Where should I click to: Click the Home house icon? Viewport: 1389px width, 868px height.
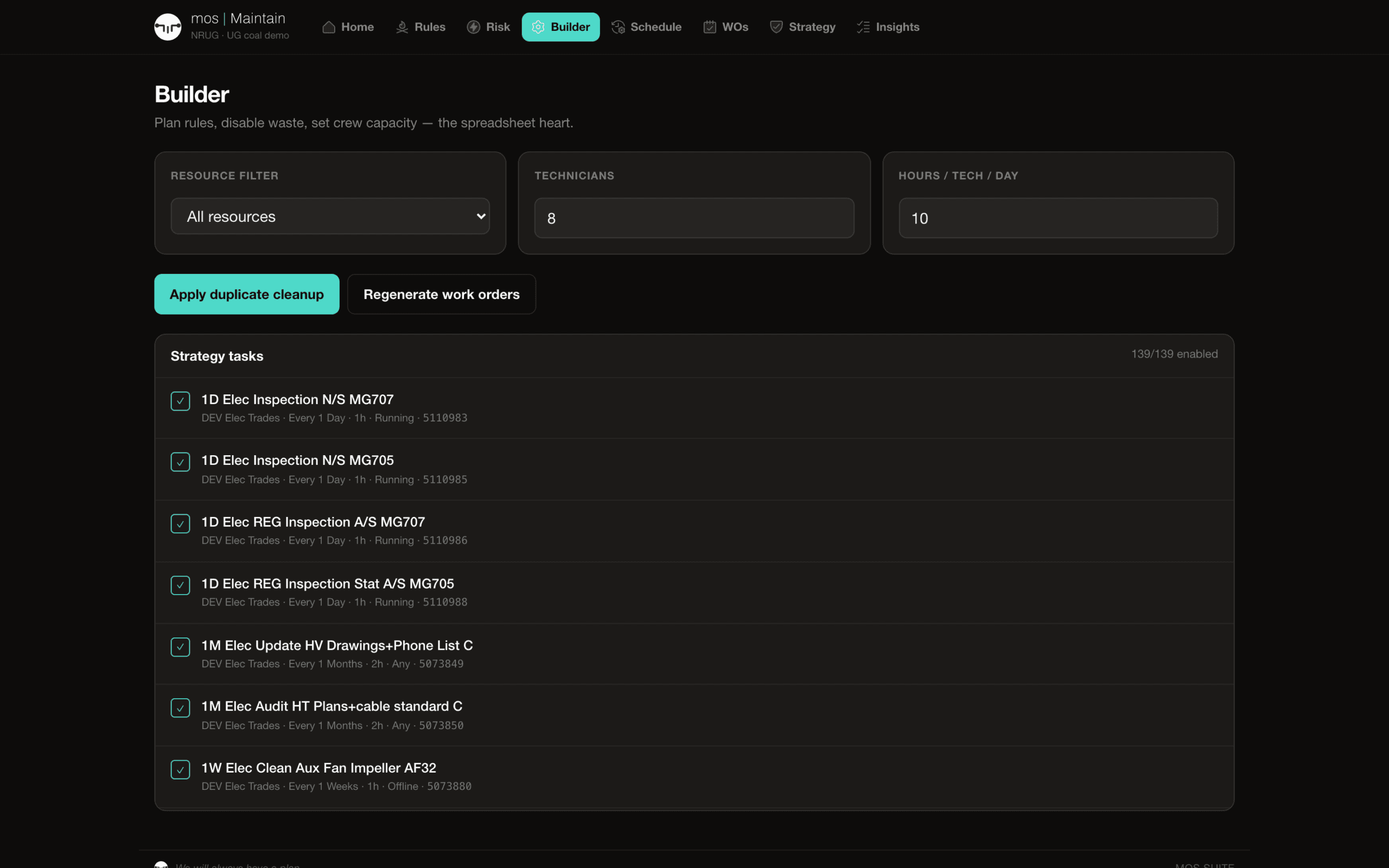point(329,27)
